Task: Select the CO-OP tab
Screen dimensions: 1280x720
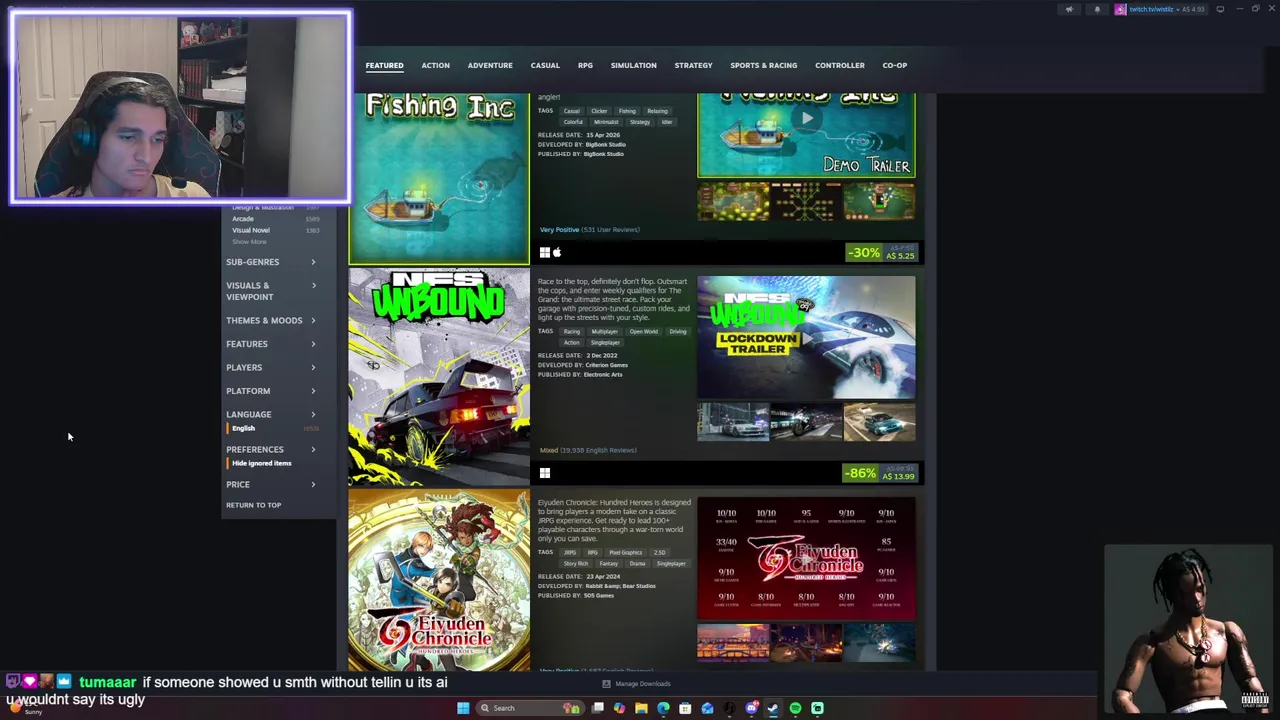Action: [x=895, y=65]
